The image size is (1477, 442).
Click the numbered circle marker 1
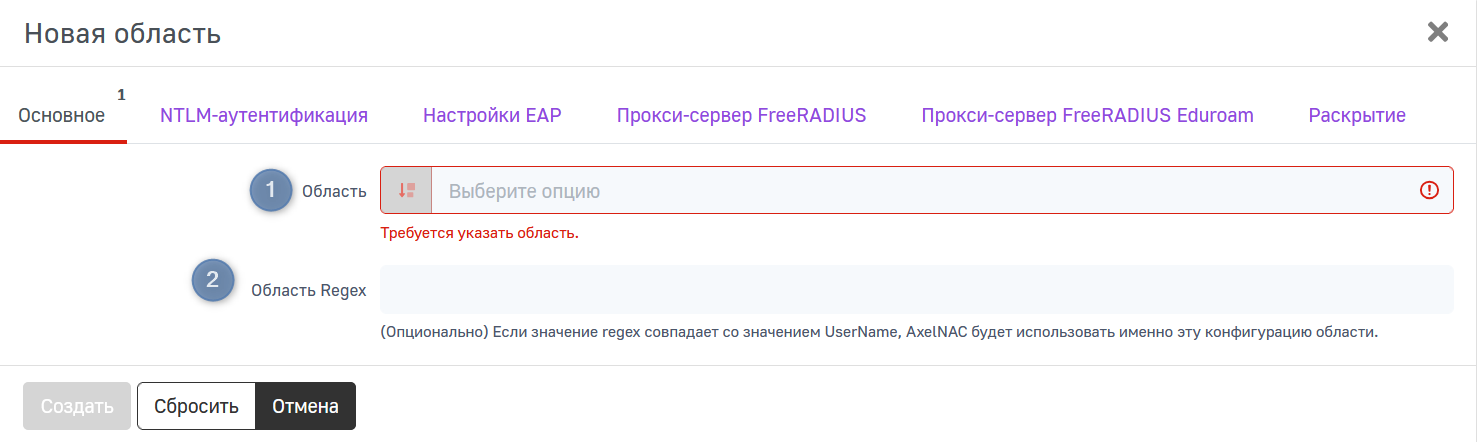270,190
